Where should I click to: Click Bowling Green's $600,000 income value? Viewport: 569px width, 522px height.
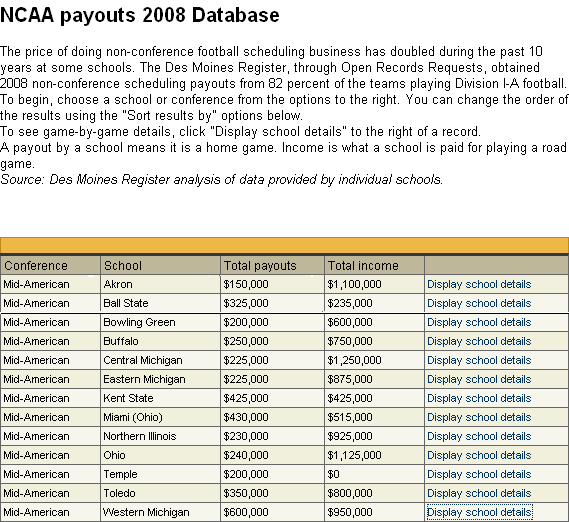tap(350, 322)
